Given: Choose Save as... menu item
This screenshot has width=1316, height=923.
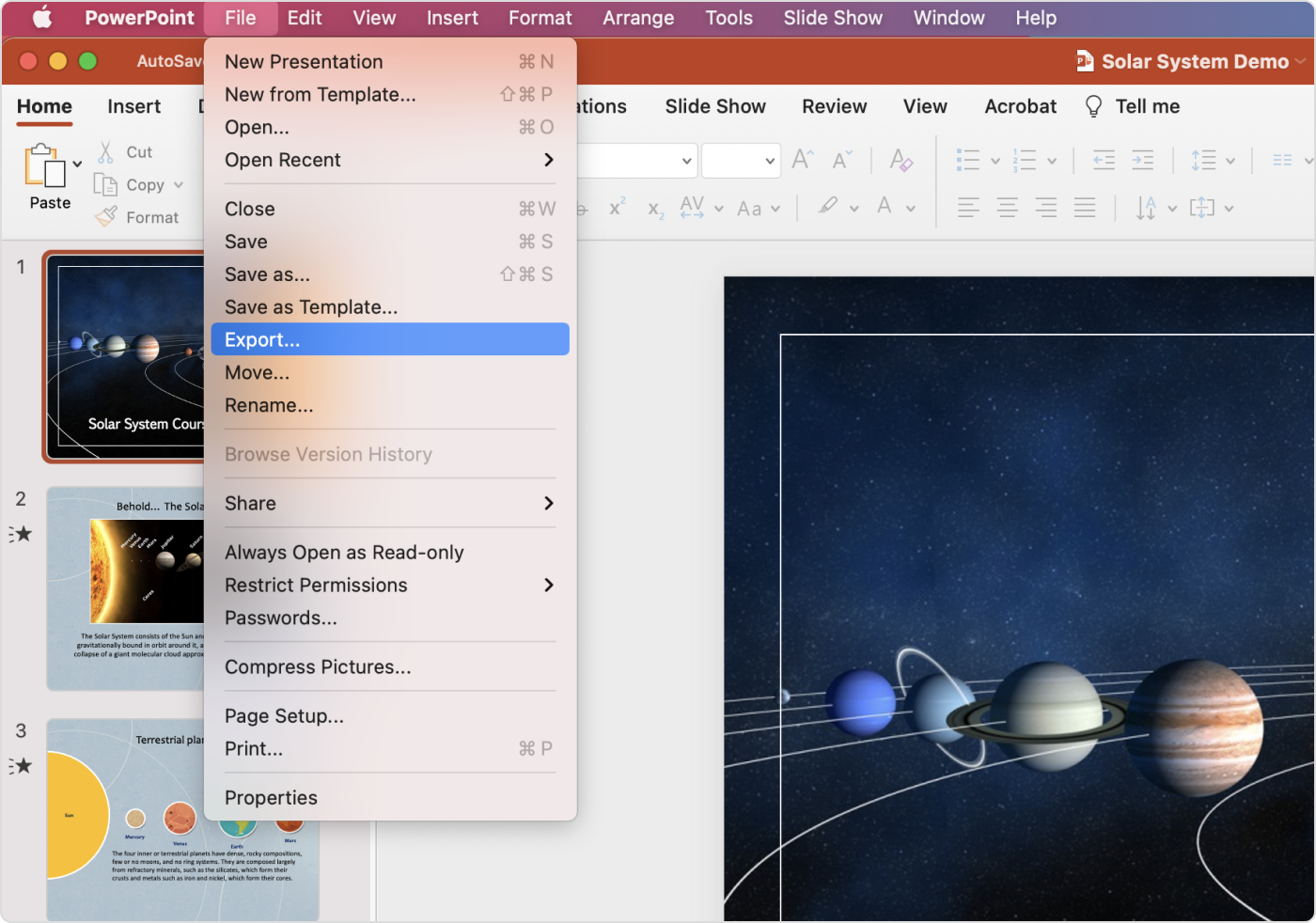Looking at the screenshot, I should coord(390,274).
